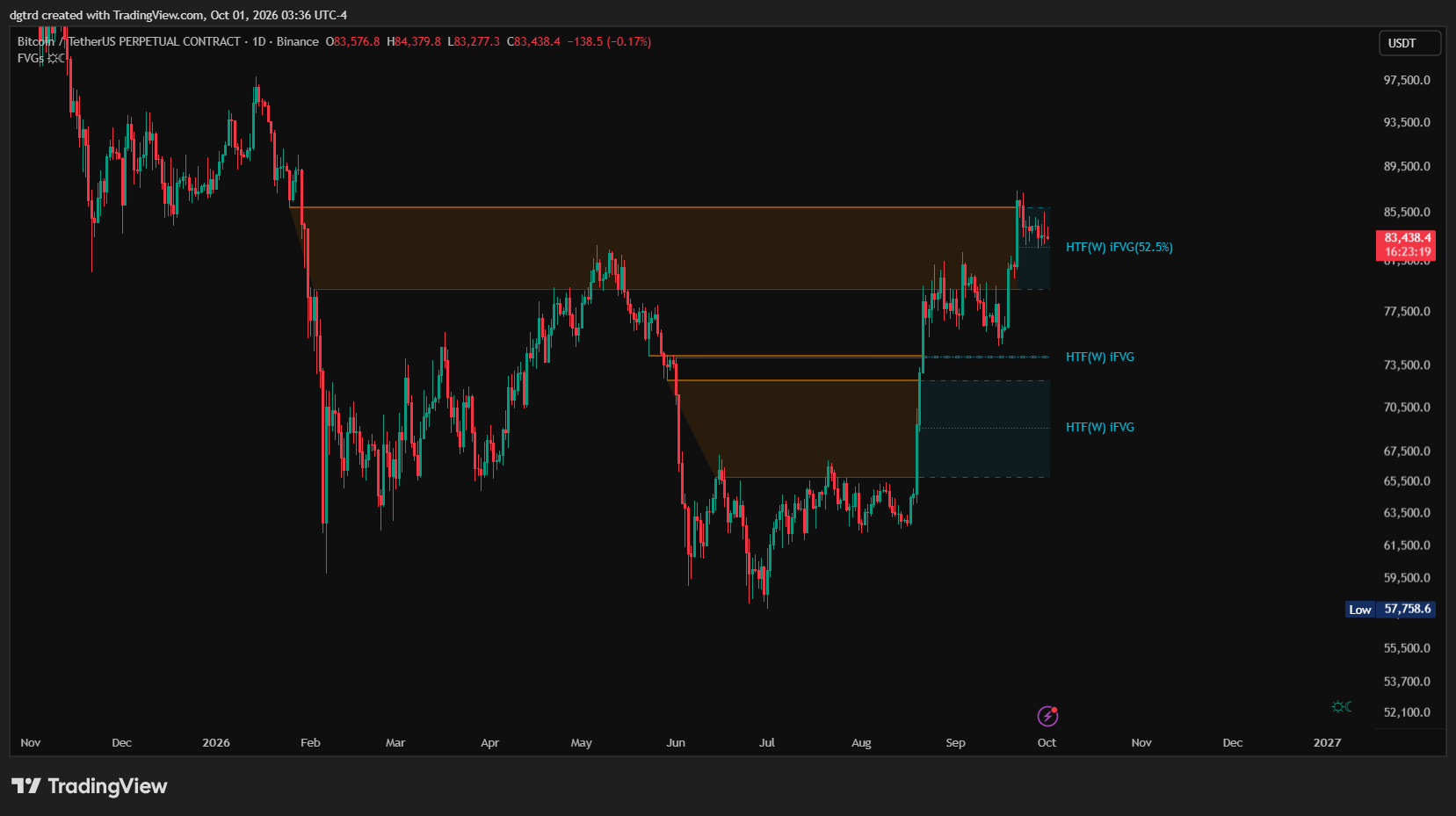This screenshot has height=816, width=1456.
Task: Click the Low 57,758.6 price label
Action: point(1390,609)
